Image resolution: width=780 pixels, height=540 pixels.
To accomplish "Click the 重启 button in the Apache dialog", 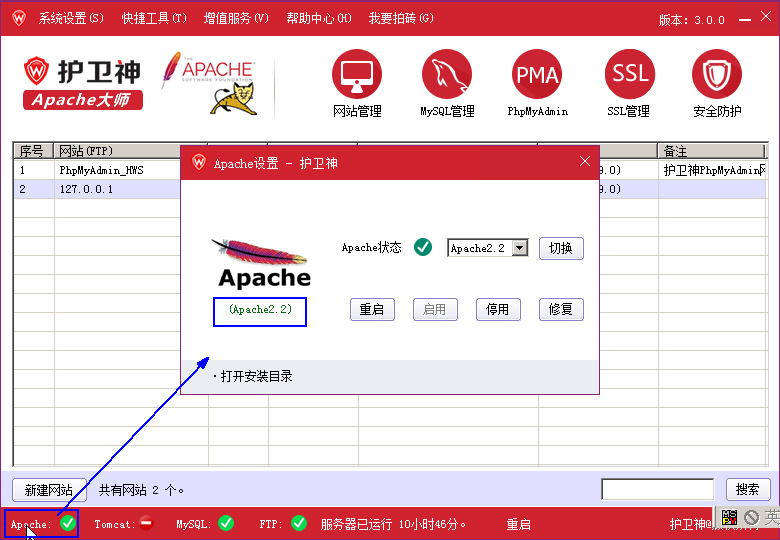I will tap(372, 309).
